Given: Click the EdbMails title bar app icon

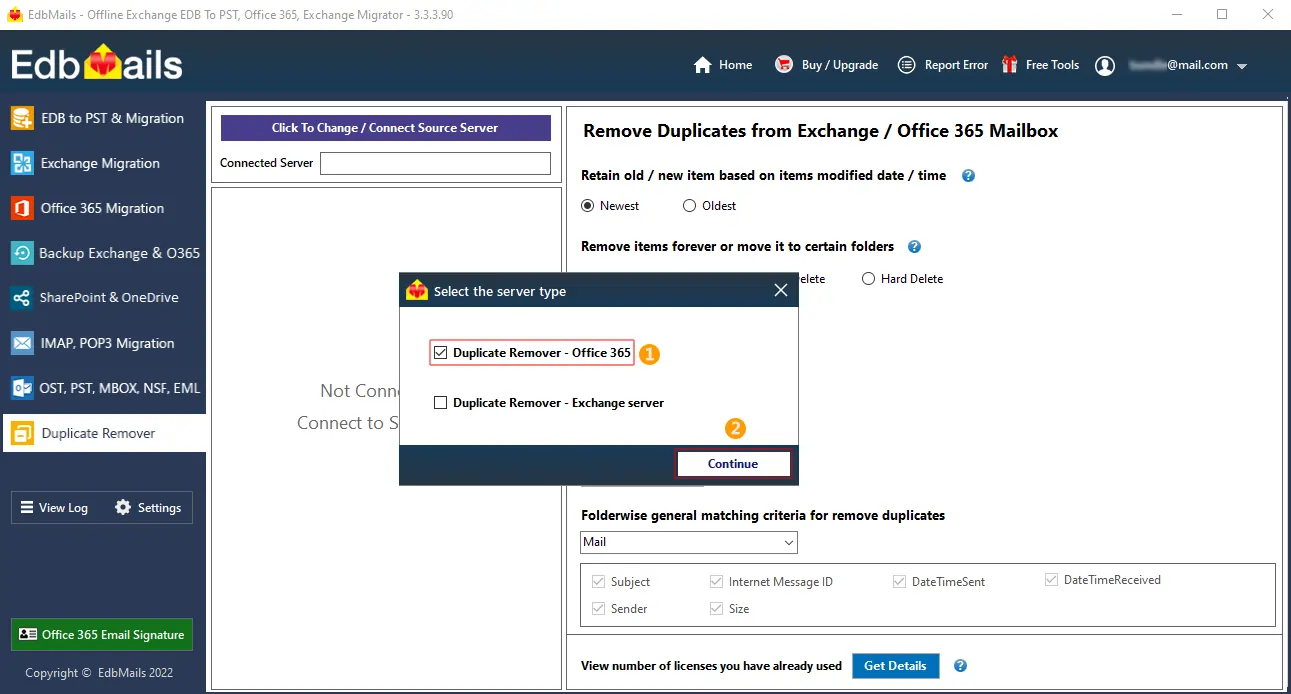Looking at the screenshot, I should click(15, 15).
